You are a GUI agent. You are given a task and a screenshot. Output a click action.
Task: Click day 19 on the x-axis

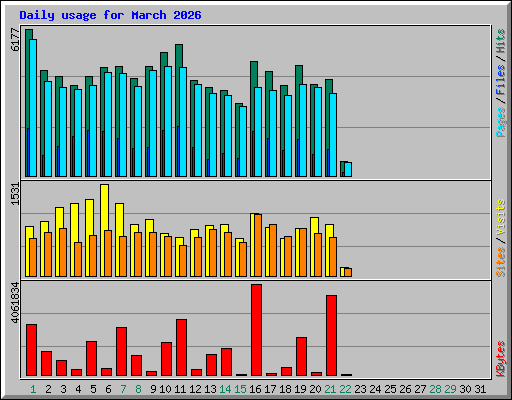[x=300, y=389]
